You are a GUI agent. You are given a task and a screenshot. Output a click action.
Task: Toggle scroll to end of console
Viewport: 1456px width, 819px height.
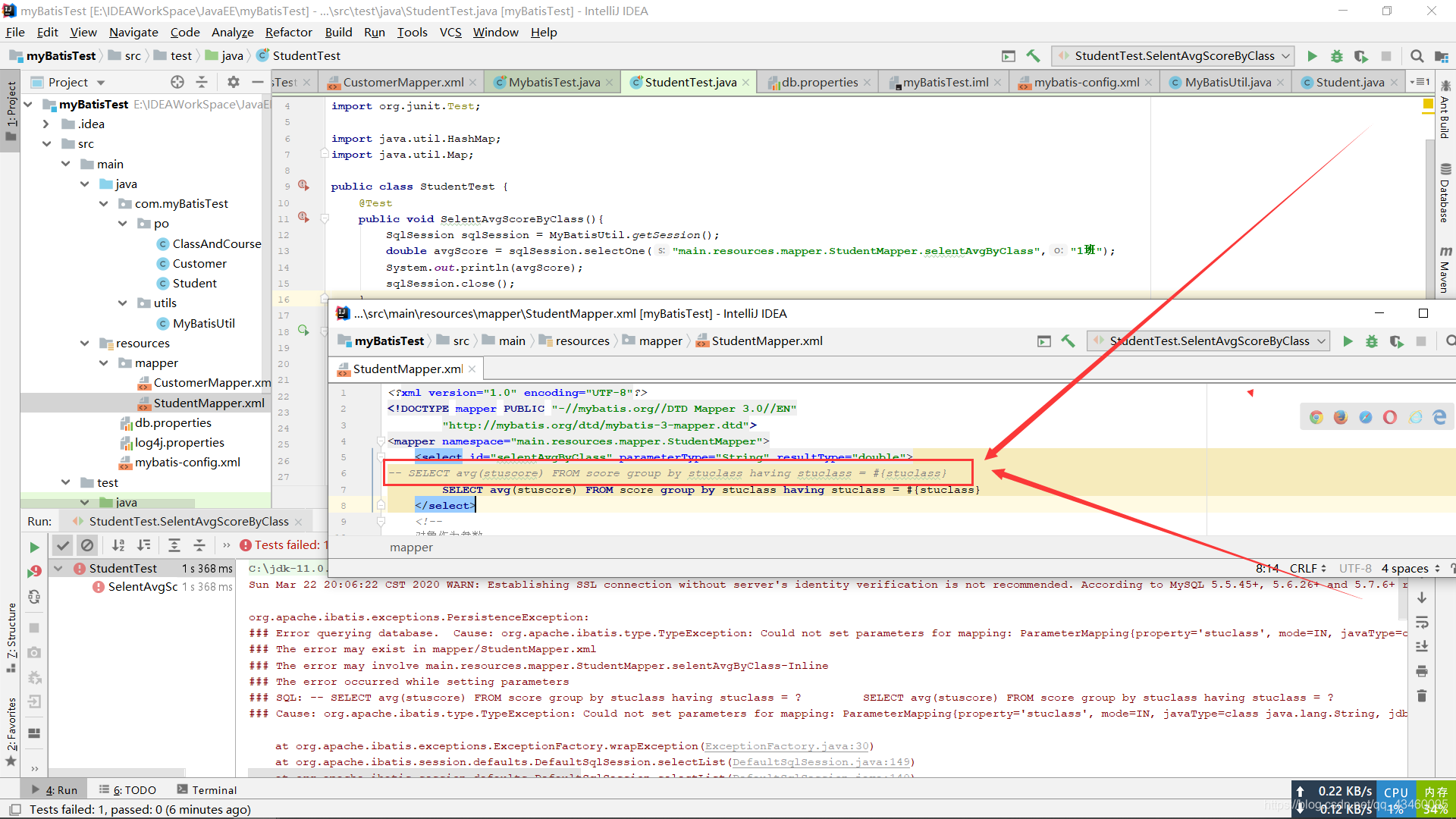click(1422, 647)
